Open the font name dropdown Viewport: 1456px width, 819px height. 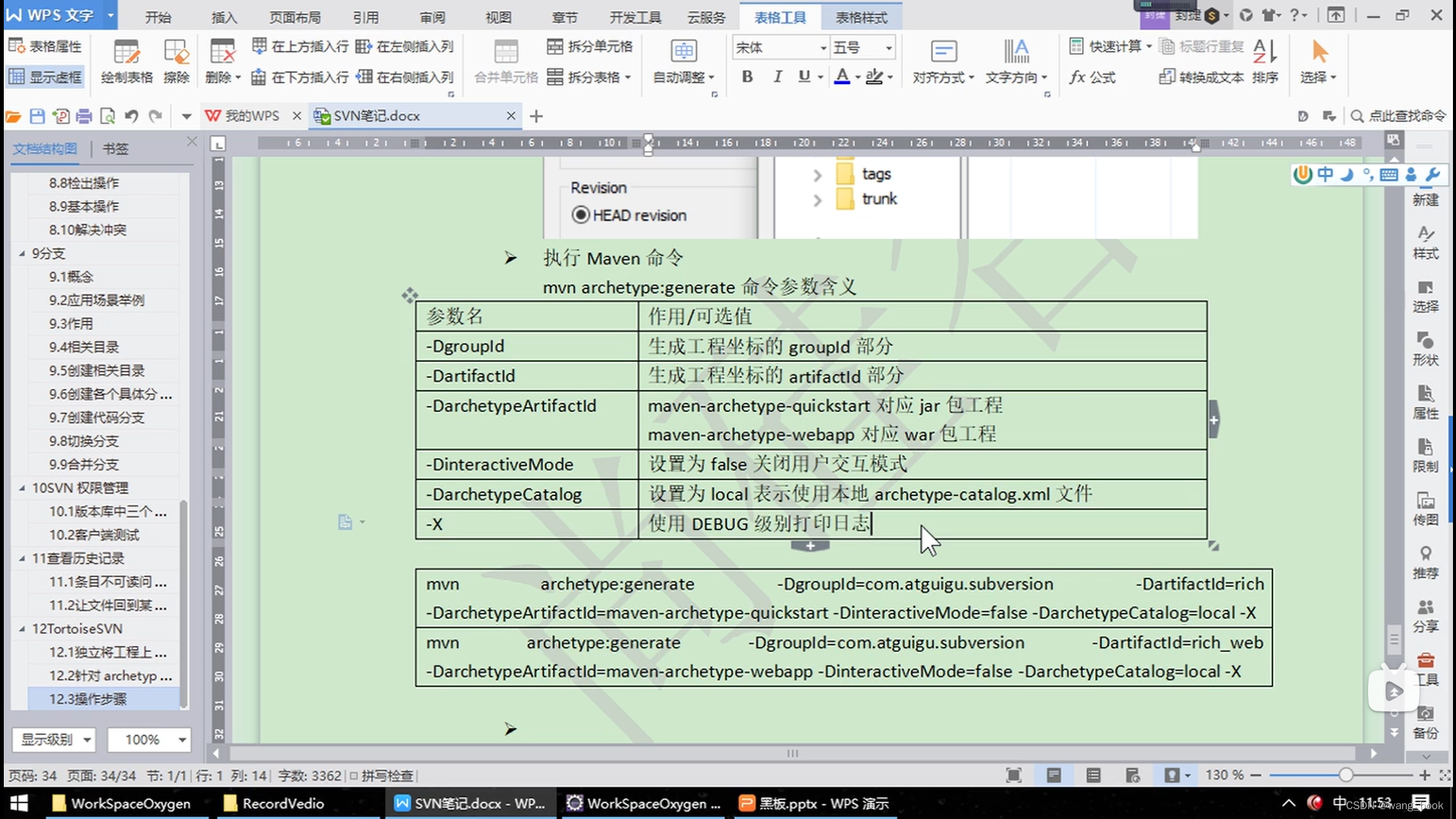click(823, 48)
